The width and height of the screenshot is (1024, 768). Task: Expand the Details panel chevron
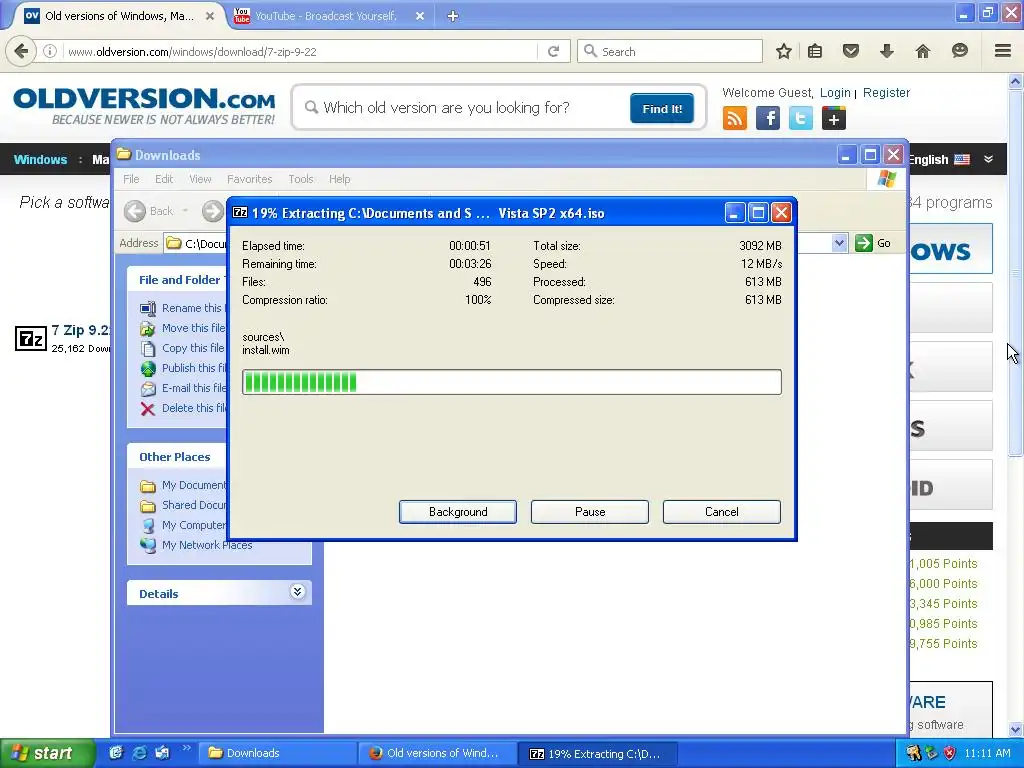pos(297,592)
